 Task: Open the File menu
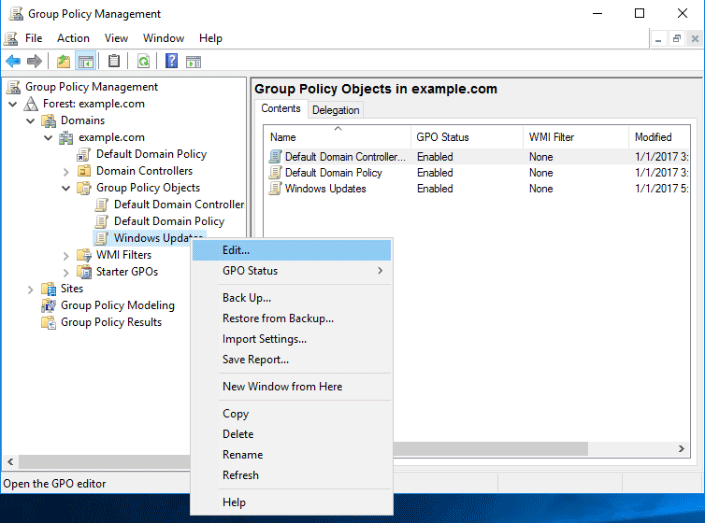coord(34,38)
